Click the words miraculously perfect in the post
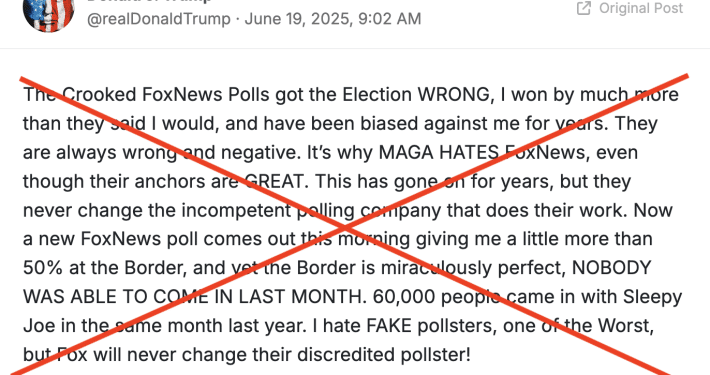This screenshot has width=710, height=375. (474, 268)
